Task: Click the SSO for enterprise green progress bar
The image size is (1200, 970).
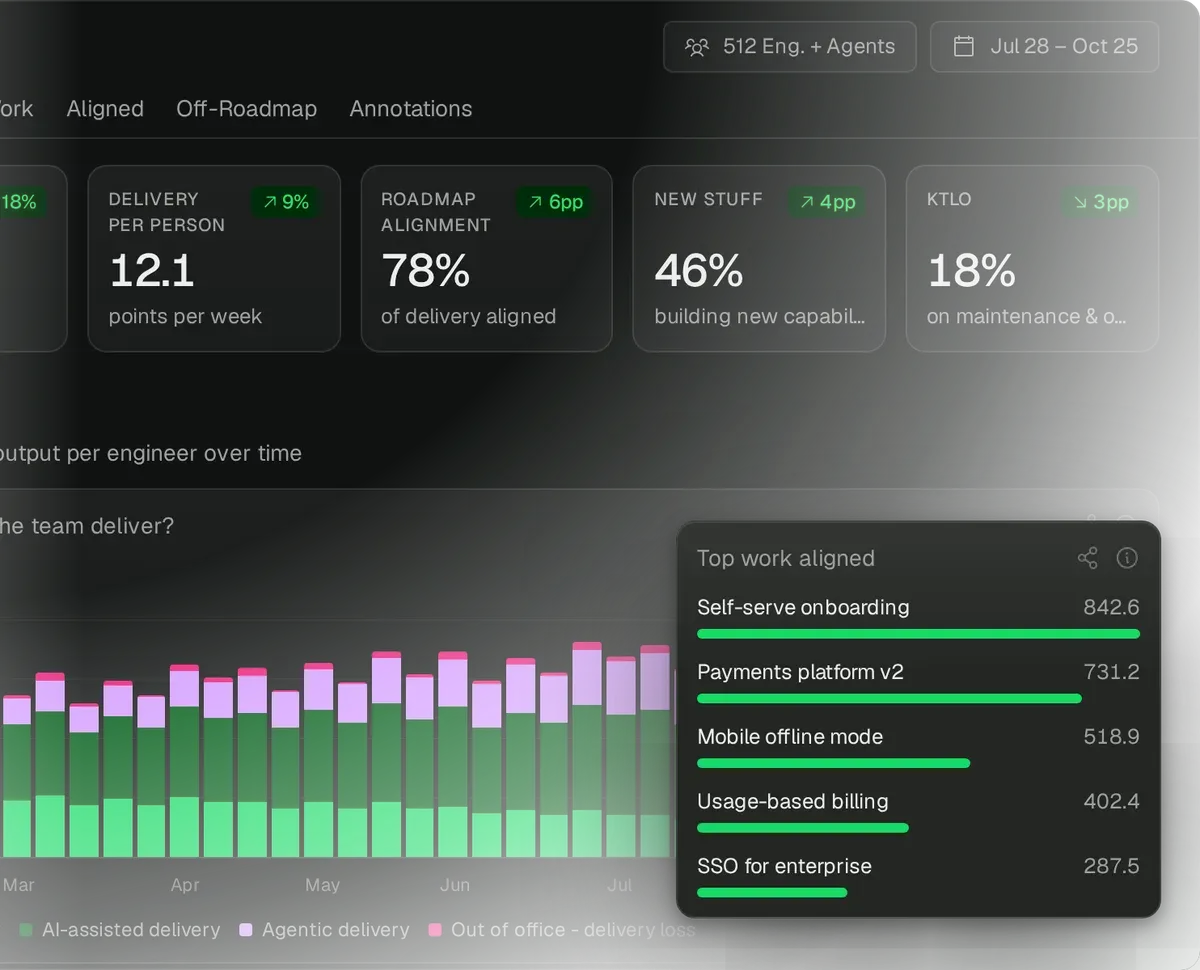Action: (x=772, y=893)
